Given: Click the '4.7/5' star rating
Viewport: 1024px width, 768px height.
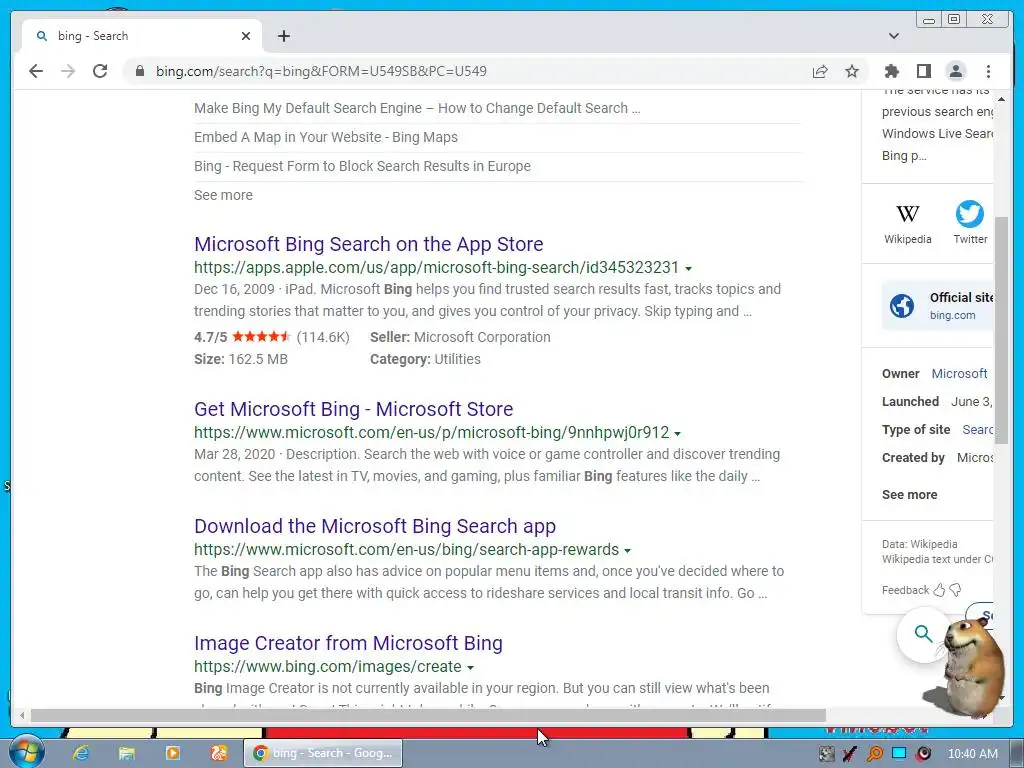Looking at the screenshot, I should [261, 337].
